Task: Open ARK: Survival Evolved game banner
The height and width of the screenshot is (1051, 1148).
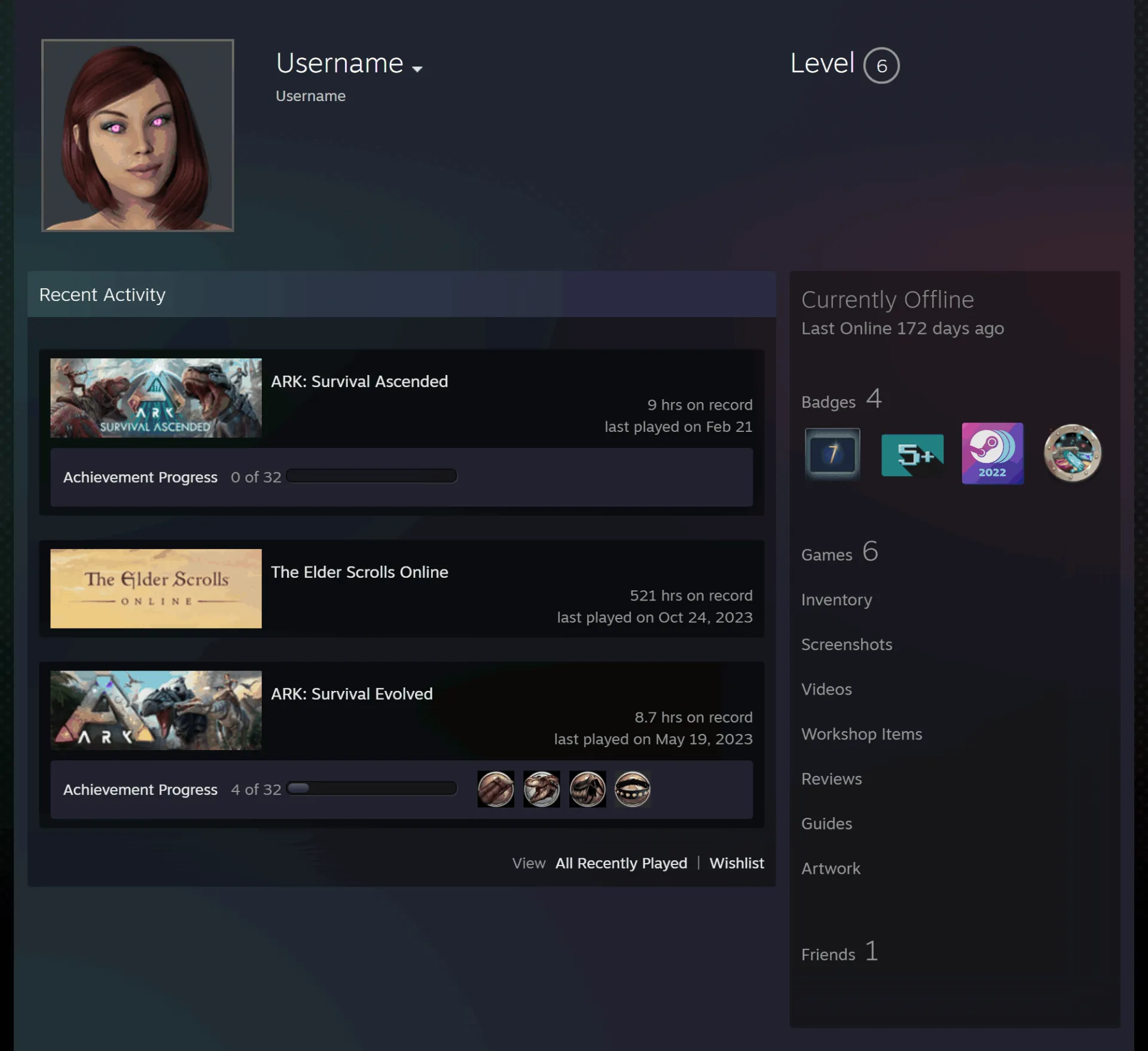Action: pyautogui.click(x=156, y=710)
